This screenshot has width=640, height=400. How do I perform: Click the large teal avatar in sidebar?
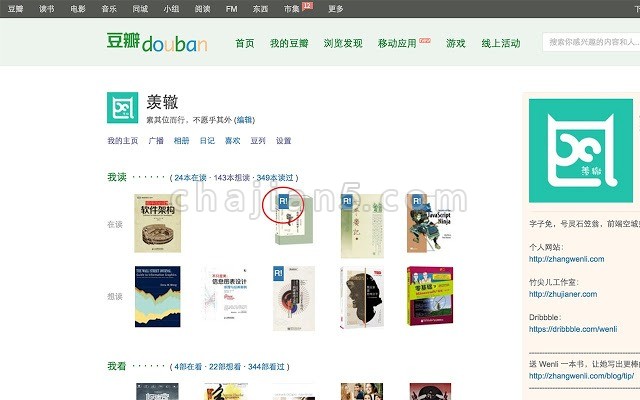[x=581, y=151]
